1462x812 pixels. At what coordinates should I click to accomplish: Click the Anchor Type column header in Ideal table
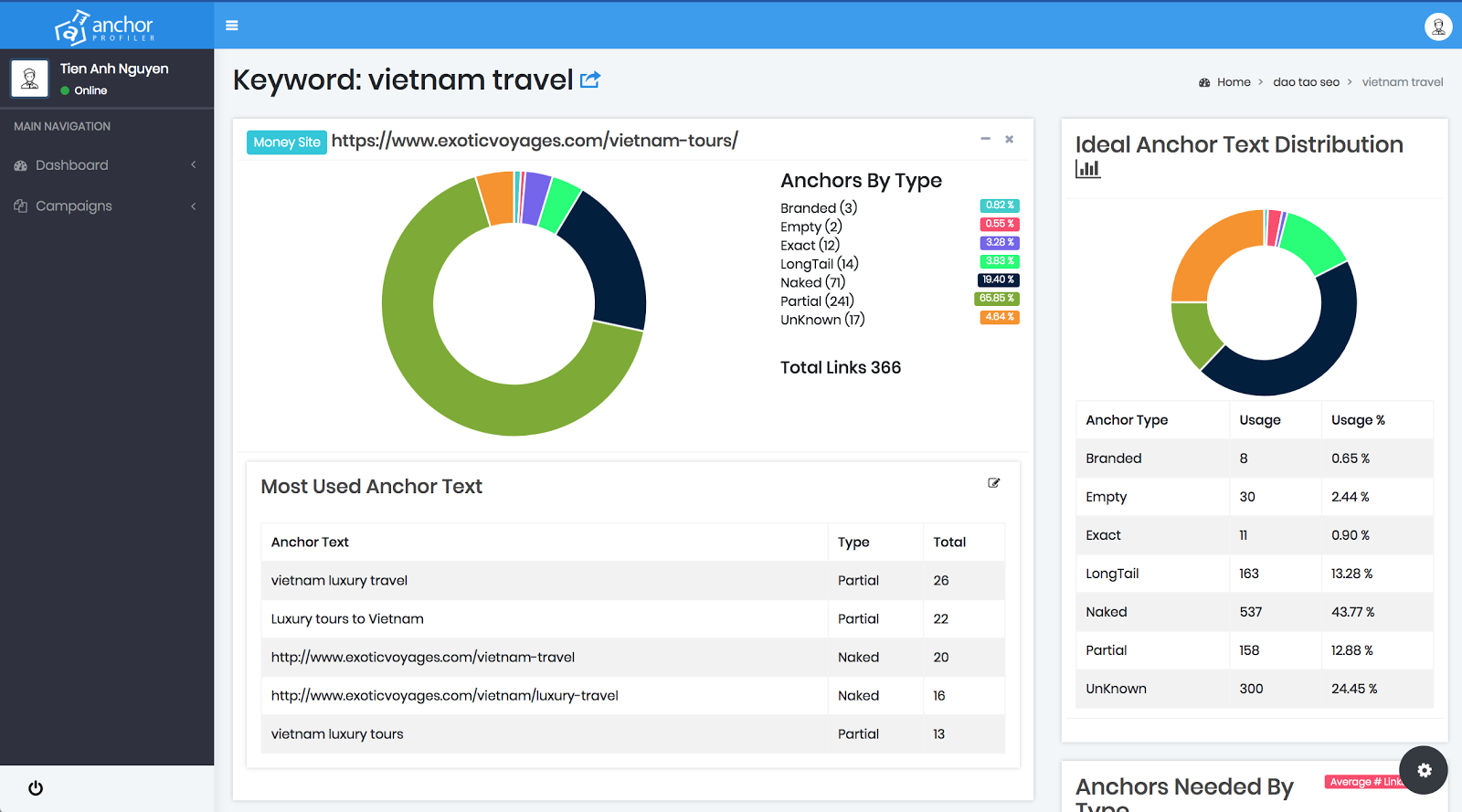pos(1127,420)
